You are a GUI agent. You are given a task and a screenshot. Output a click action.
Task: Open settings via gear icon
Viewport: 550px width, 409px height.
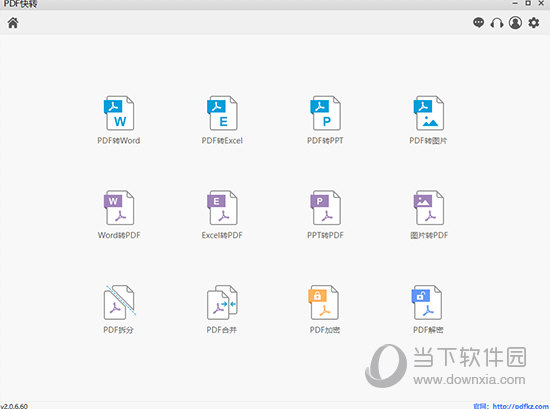pyautogui.click(x=534, y=23)
